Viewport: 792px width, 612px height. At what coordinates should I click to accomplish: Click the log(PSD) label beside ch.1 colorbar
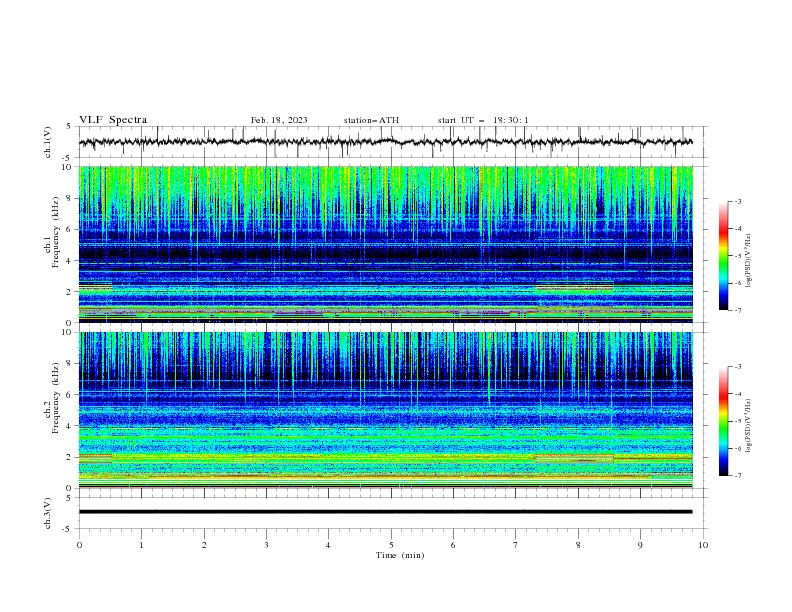click(x=748, y=261)
